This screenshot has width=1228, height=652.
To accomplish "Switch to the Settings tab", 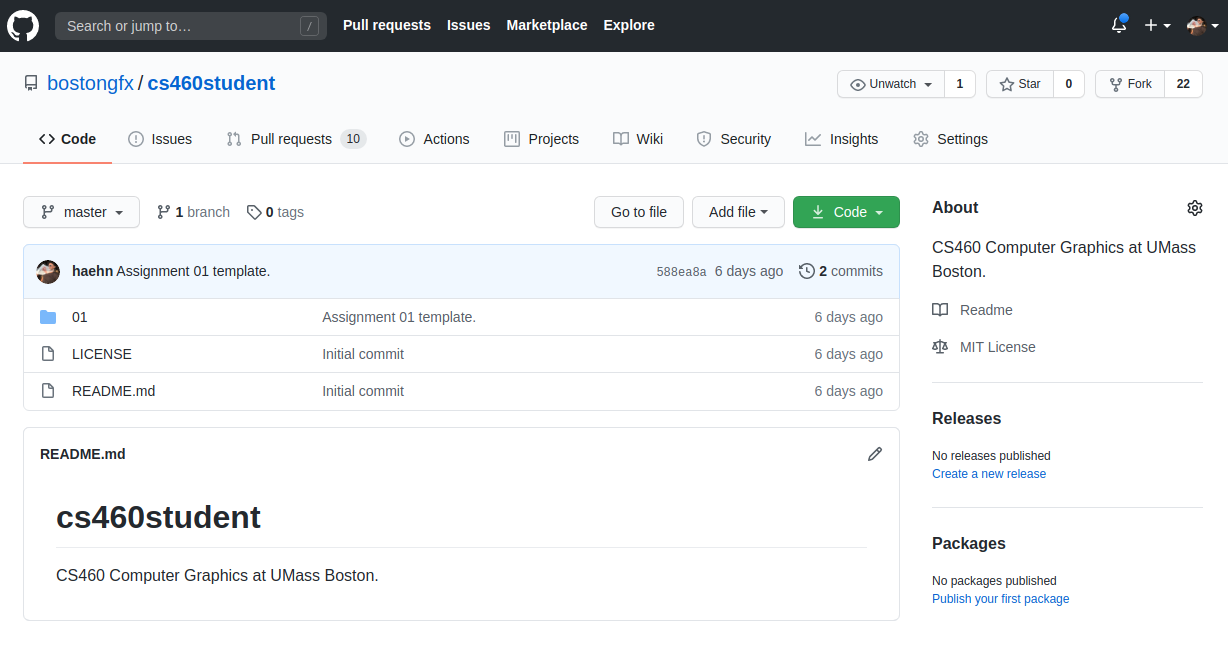I will (950, 139).
